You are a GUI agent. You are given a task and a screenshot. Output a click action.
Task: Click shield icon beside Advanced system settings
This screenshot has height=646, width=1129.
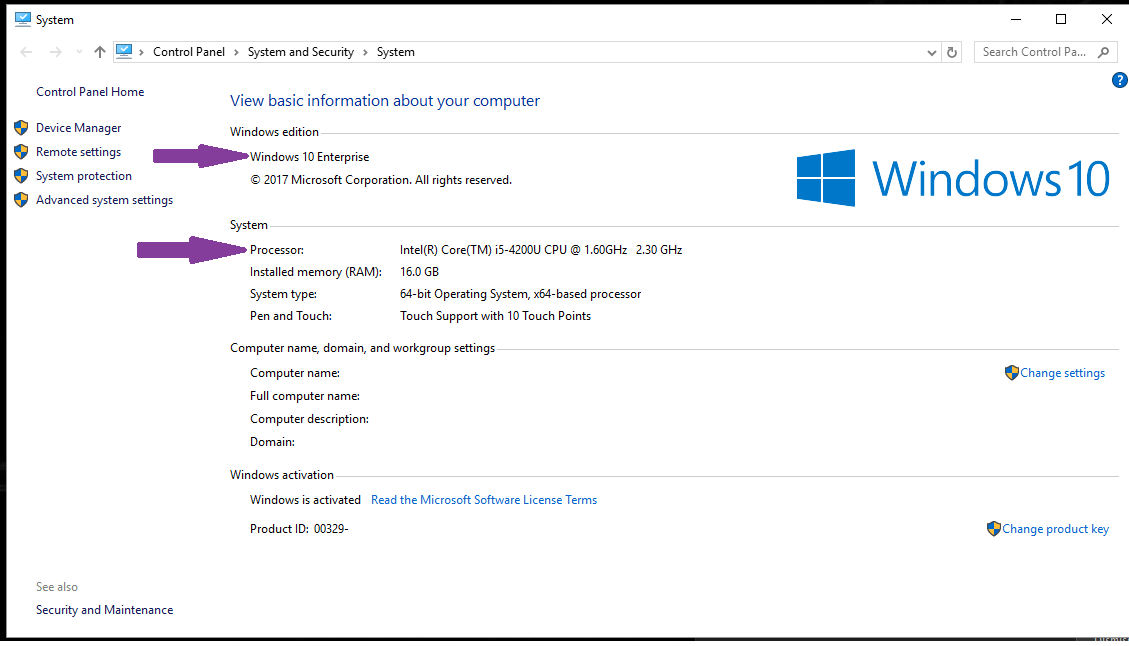click(21, 199)
